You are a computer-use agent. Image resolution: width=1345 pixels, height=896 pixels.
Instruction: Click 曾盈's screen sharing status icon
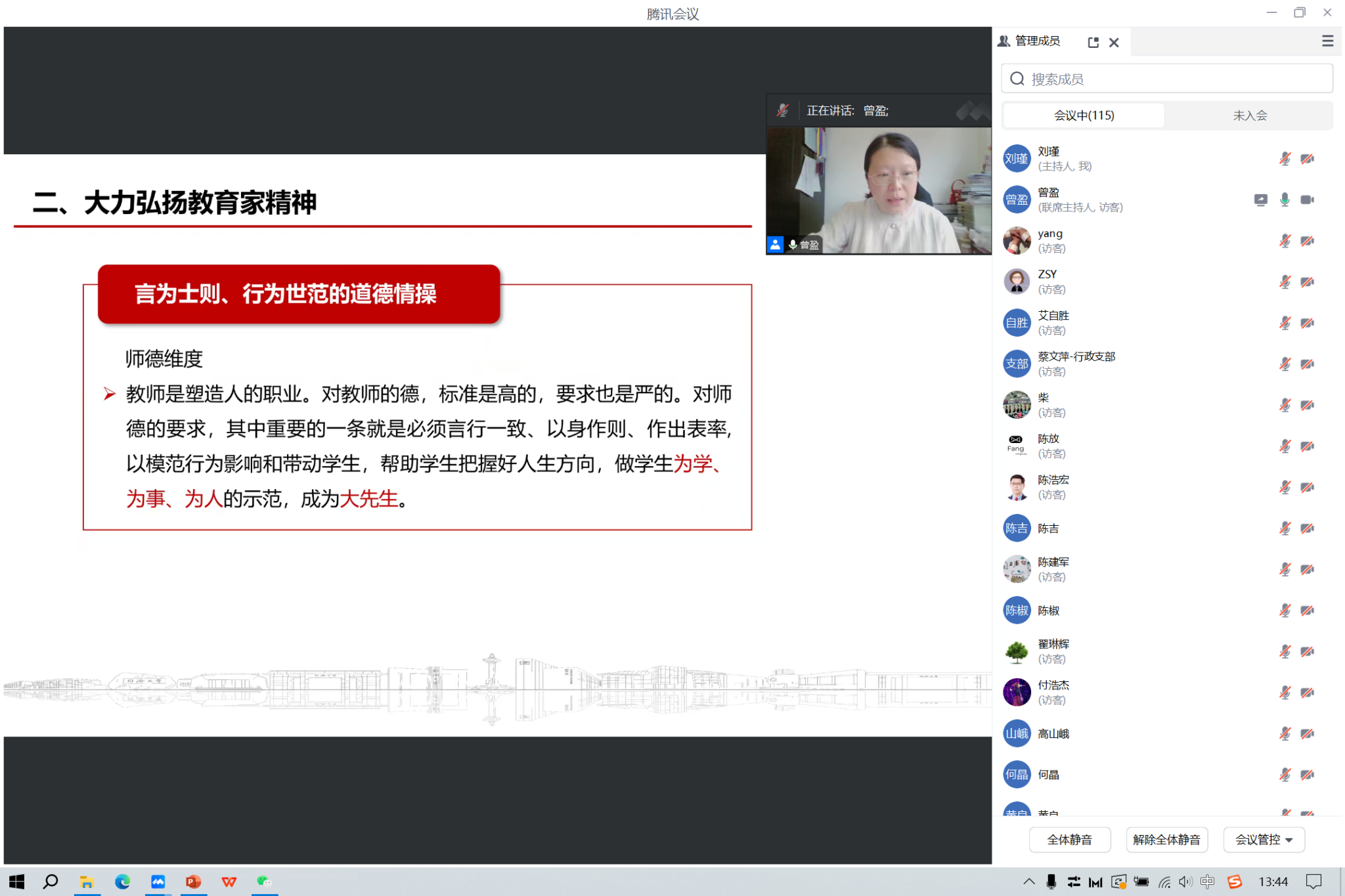point(1260,200)
